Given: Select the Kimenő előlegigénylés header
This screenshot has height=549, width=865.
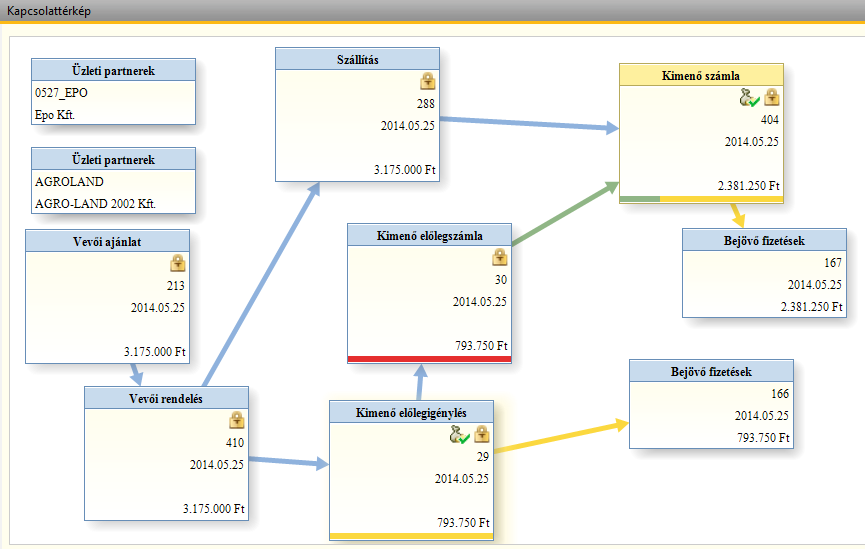Looking at the screenshot, I should 412,412.
